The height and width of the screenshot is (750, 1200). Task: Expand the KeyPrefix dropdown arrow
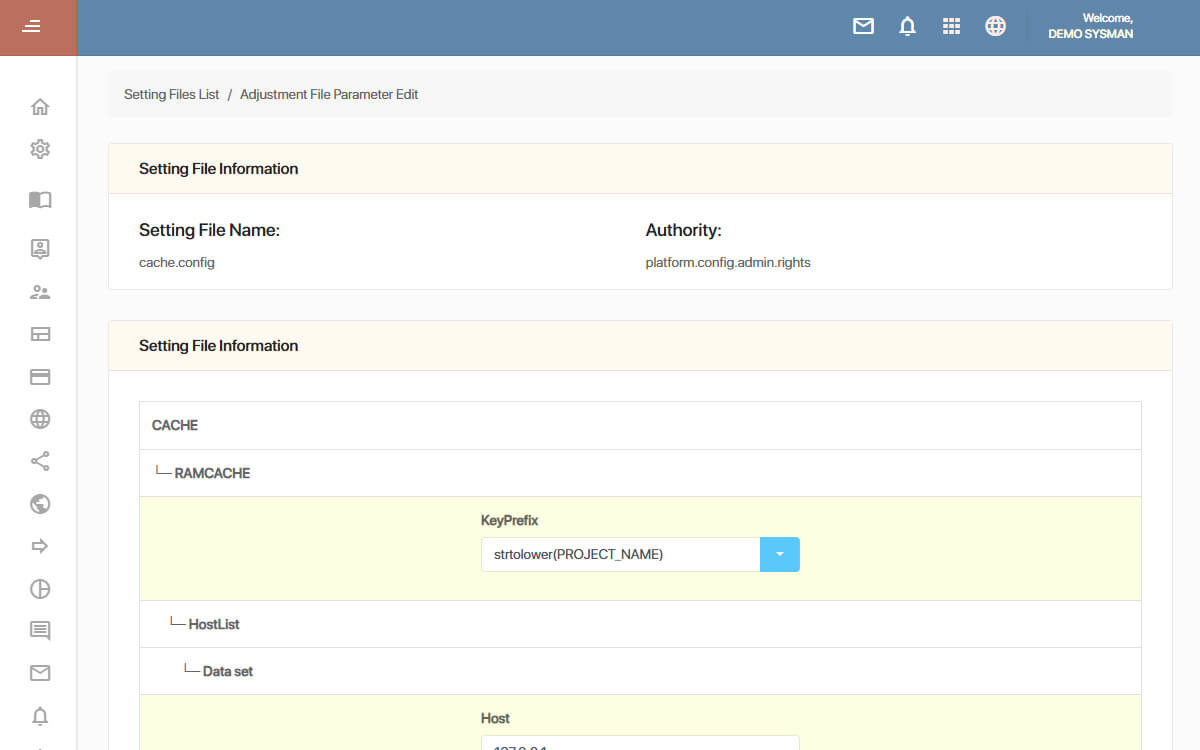[x=780, y=554]
